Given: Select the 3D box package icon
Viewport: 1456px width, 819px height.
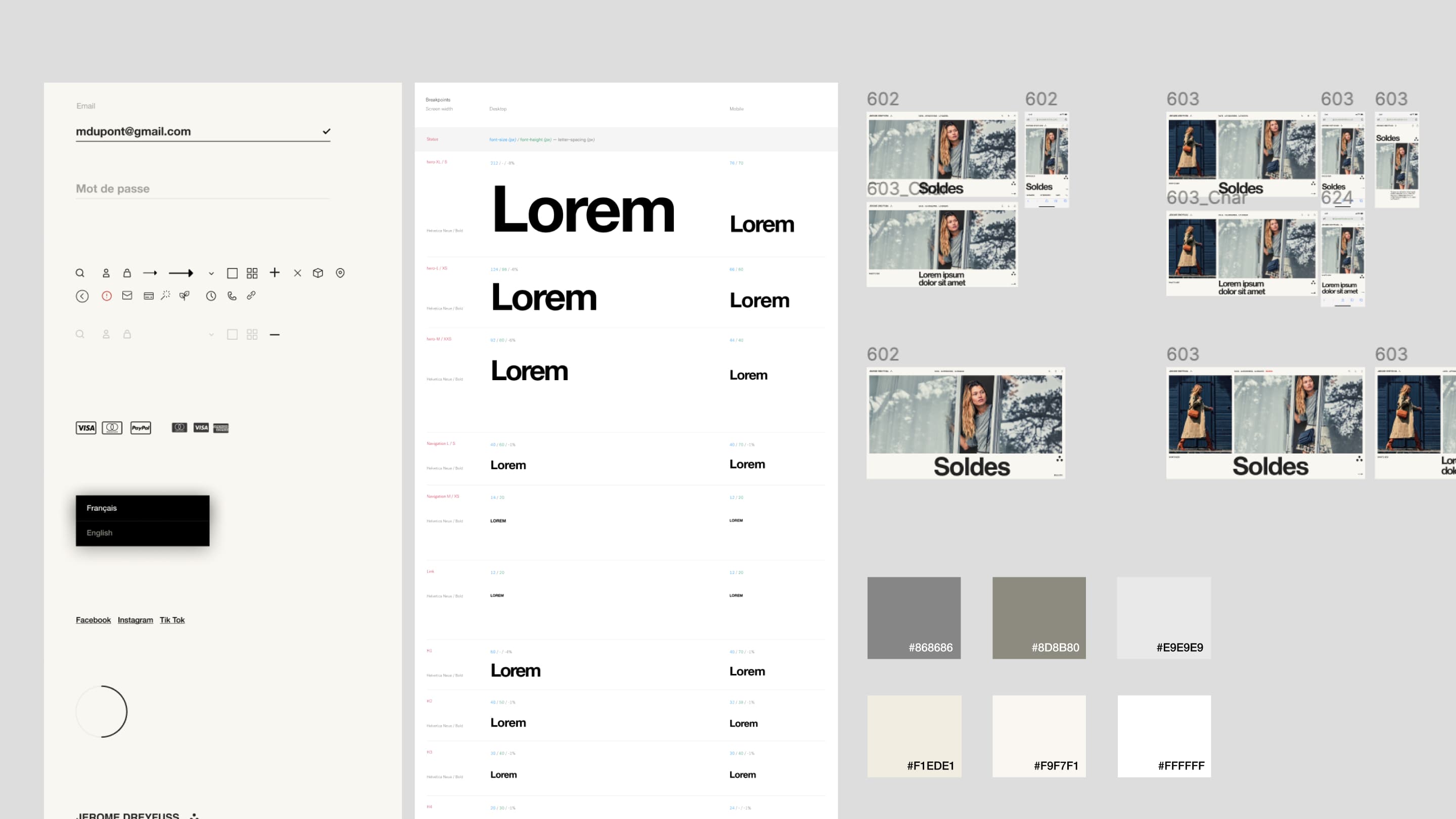Looking at the screenshot, I should (318, 272).
